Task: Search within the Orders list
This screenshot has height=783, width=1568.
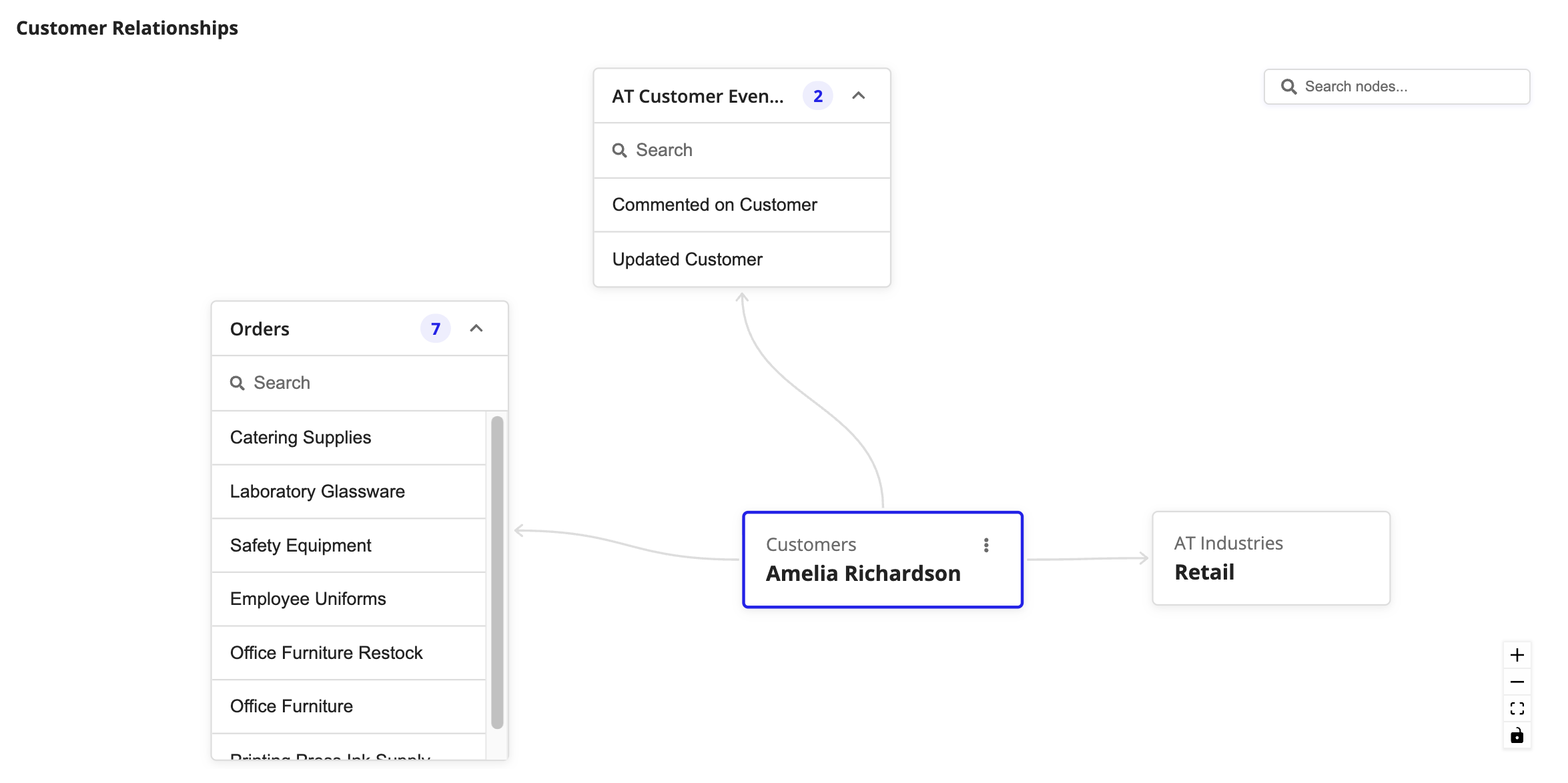Action: click(360, 383)
